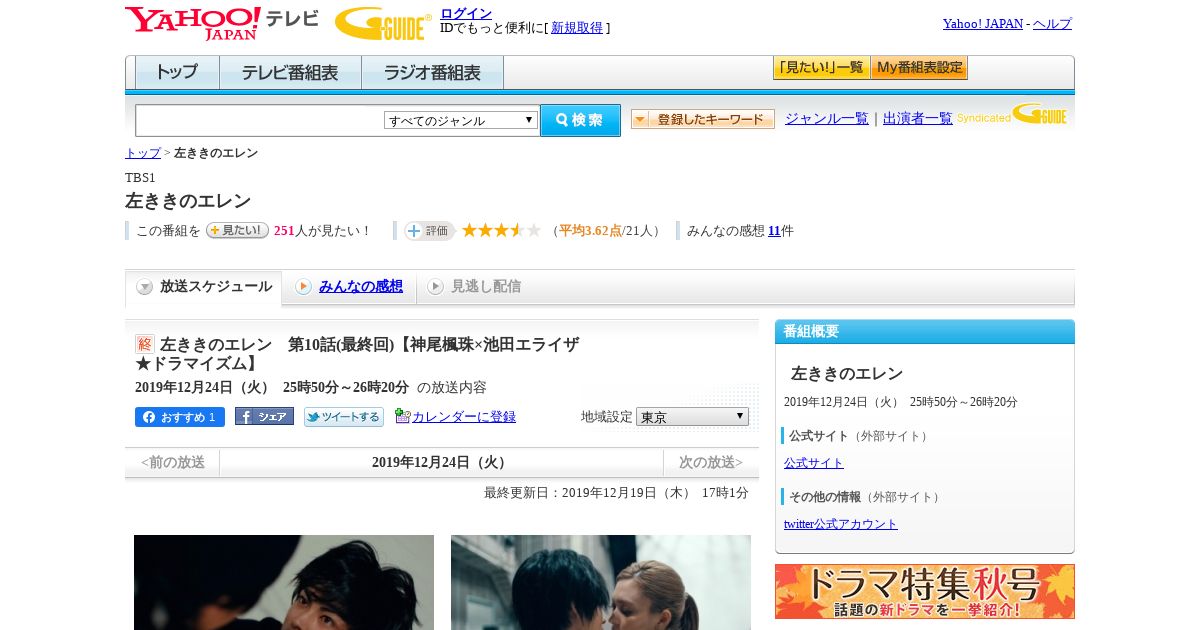Viewport: 1200px width, 630px height.
Task: Go to the Yahoo! JAPAN link
Action: pos(983,24)
